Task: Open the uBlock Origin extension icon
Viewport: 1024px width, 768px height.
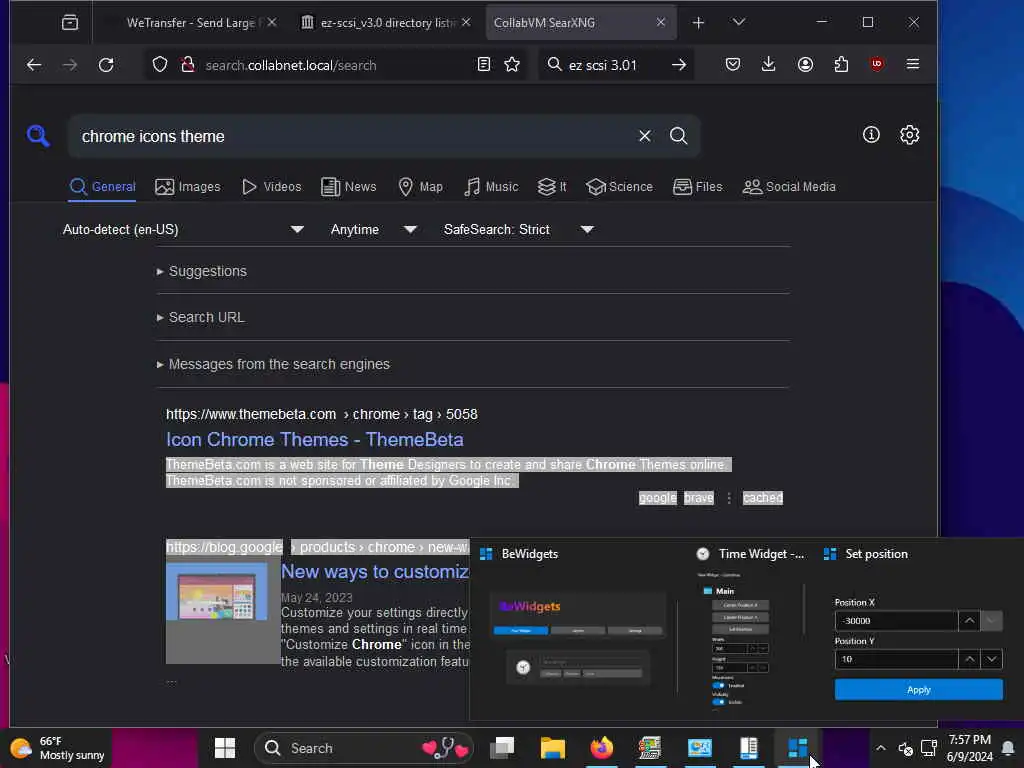Action: [877, 64]
